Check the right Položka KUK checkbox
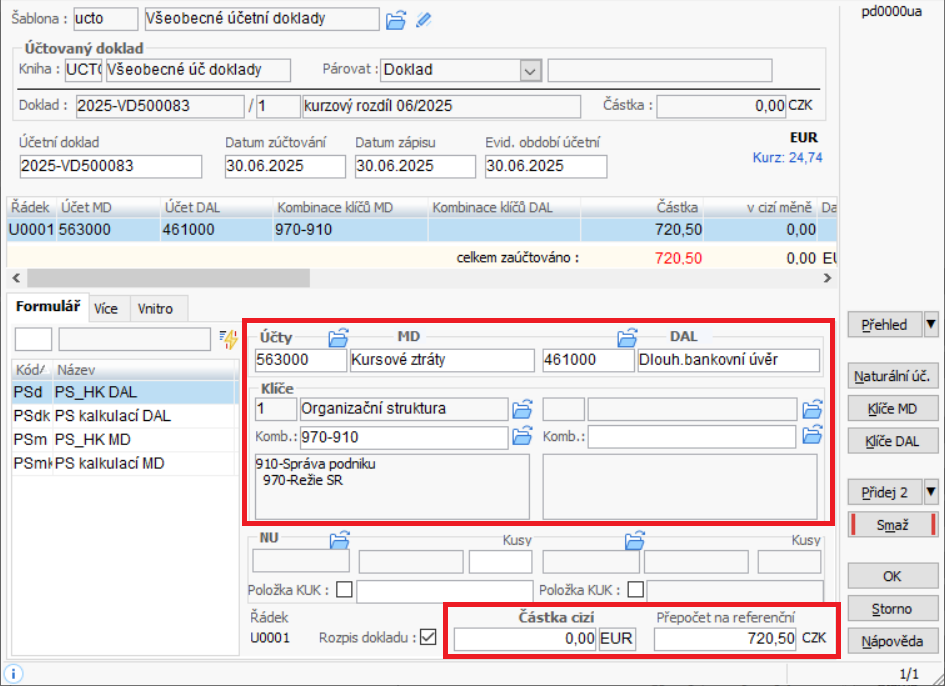 click(635, 590)
